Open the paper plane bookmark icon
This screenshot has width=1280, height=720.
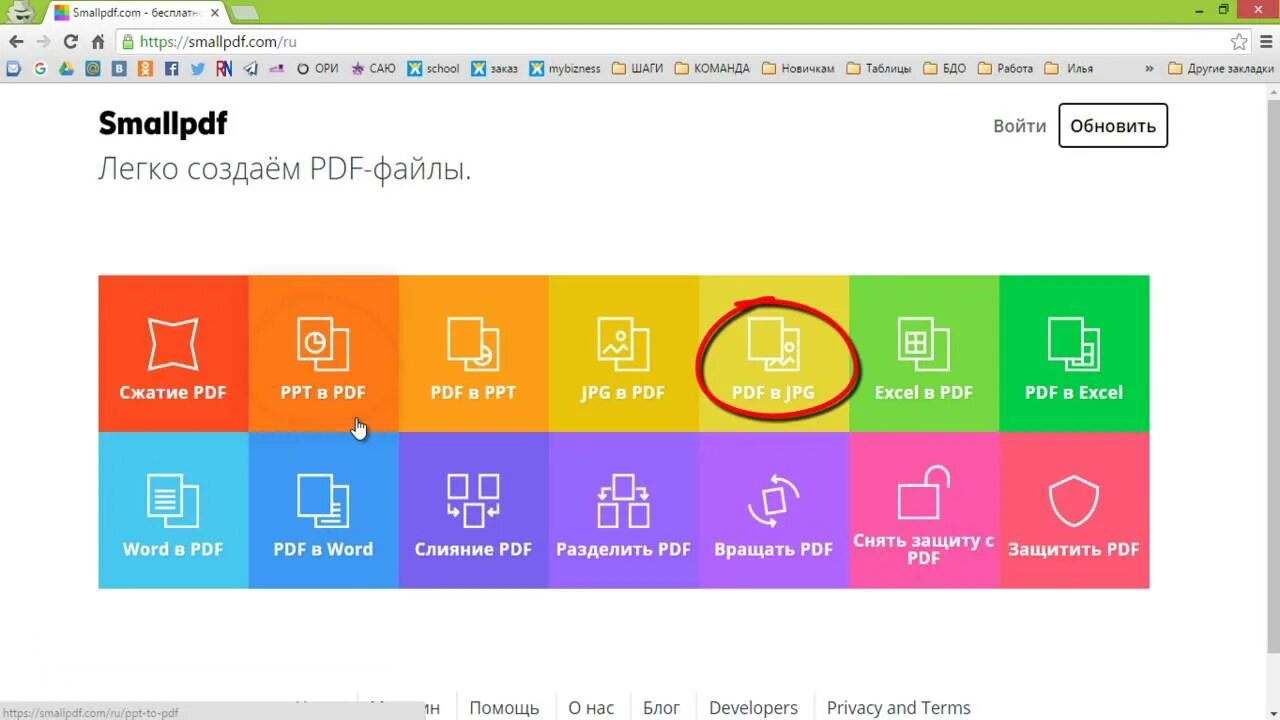coord(251,69)
